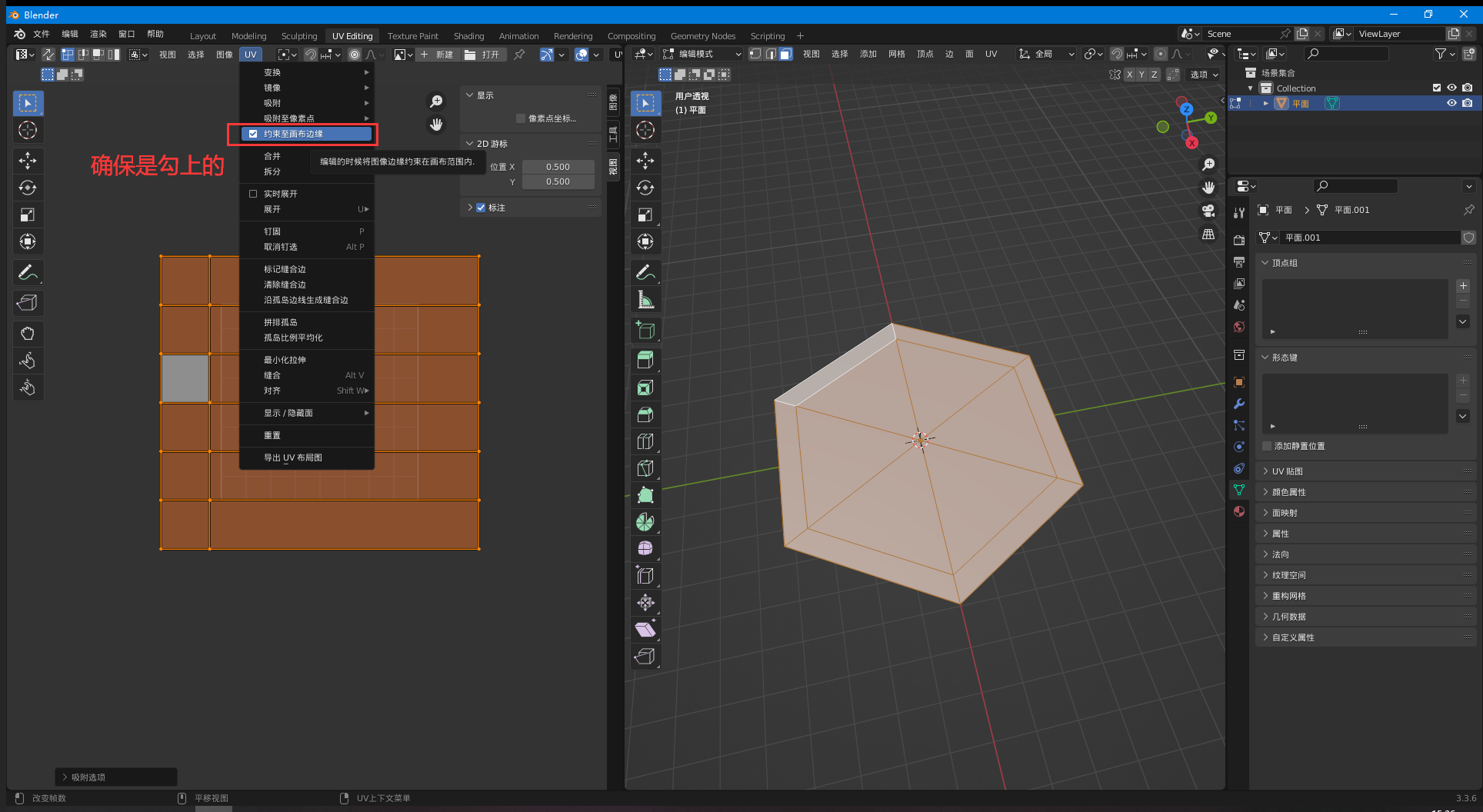Screen dimensions: 1483x812
Task: Select the UV editor Move tool
Action: coord(28,161)
